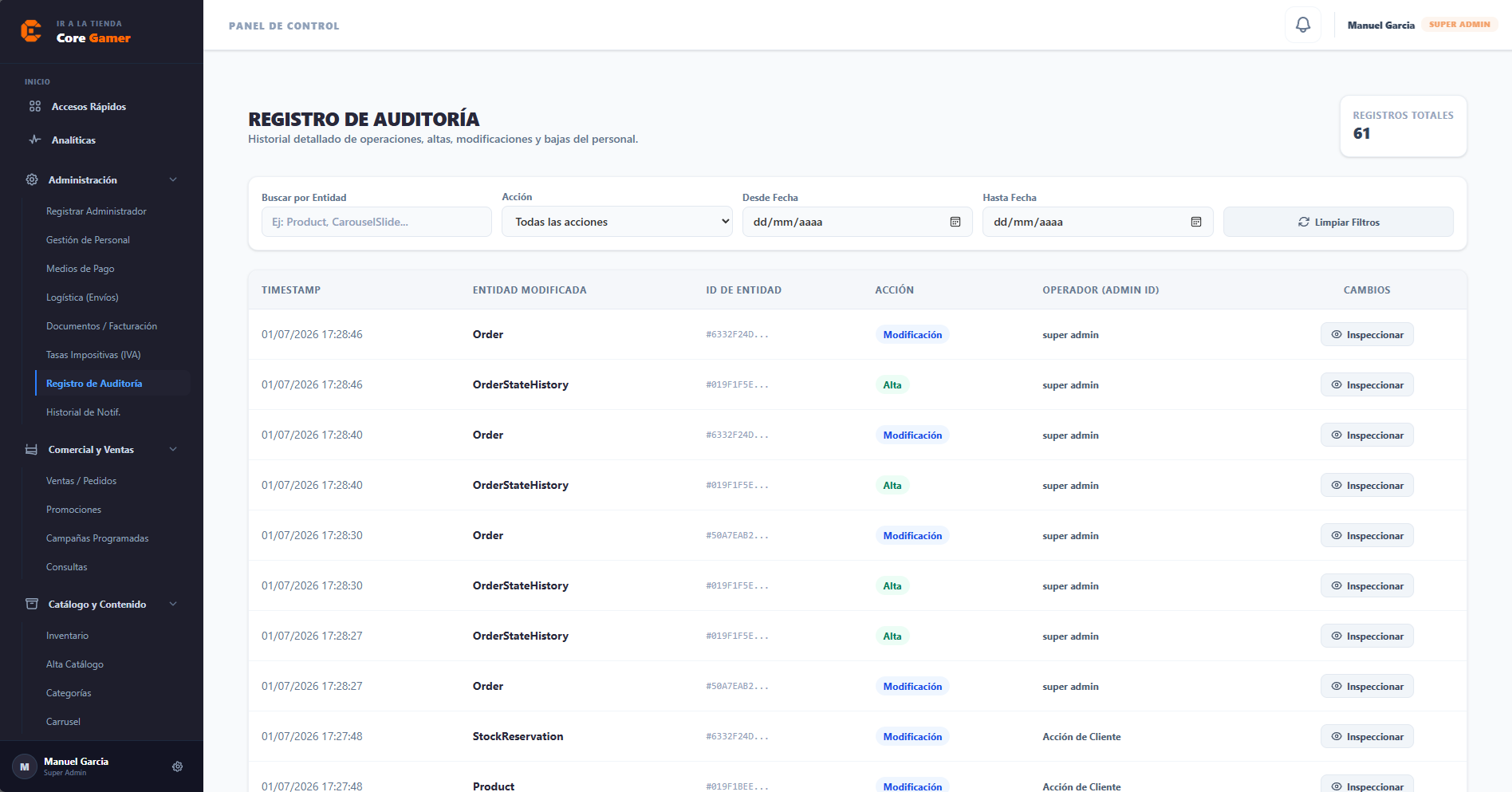Image resolution: width=1512 pixels, height=792 pixels.
Task: Go to Ventas / Pedidos
Action: point(81,481)
